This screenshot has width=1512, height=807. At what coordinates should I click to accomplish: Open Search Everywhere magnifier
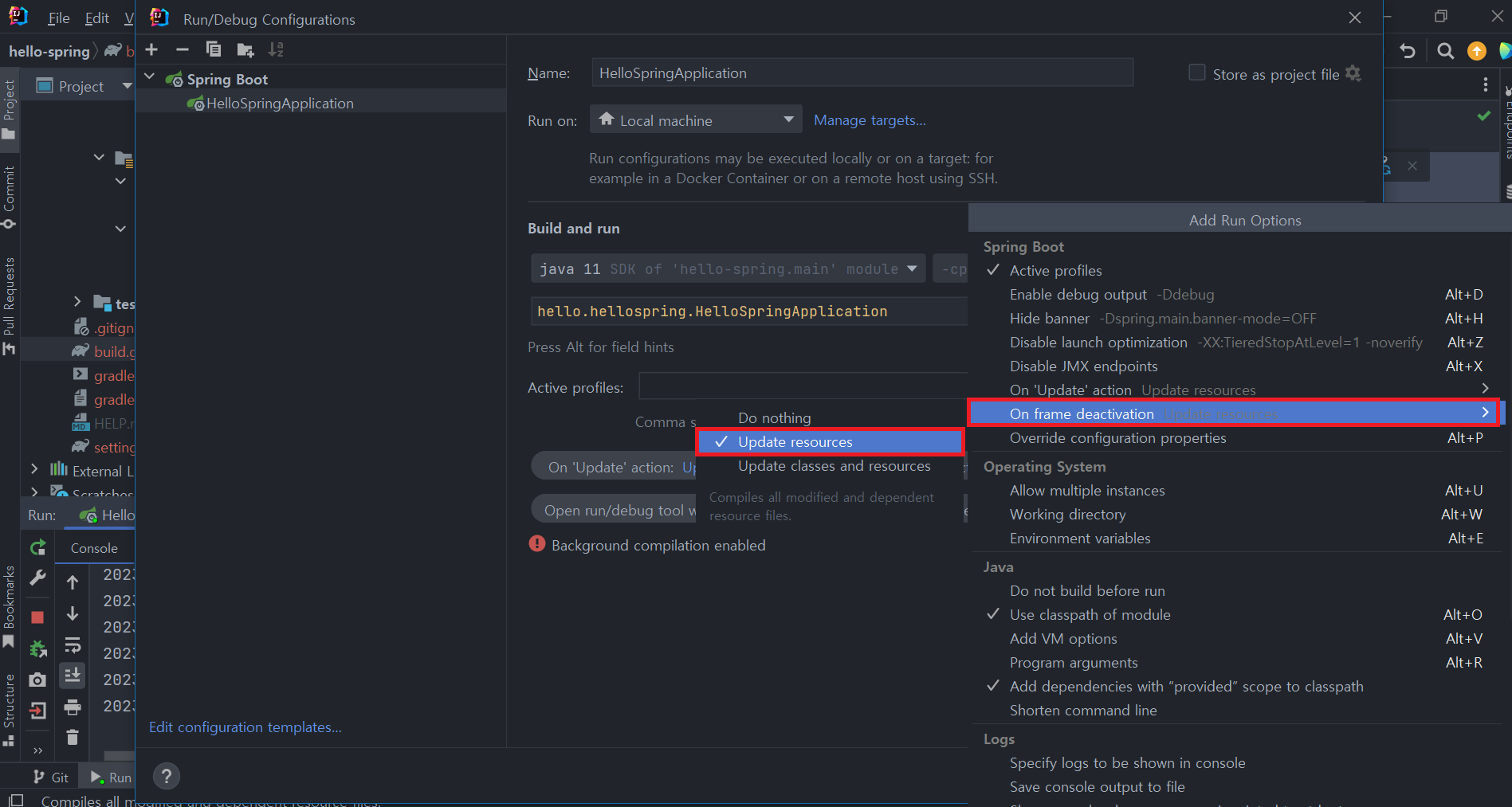(x=1445, y=51)
